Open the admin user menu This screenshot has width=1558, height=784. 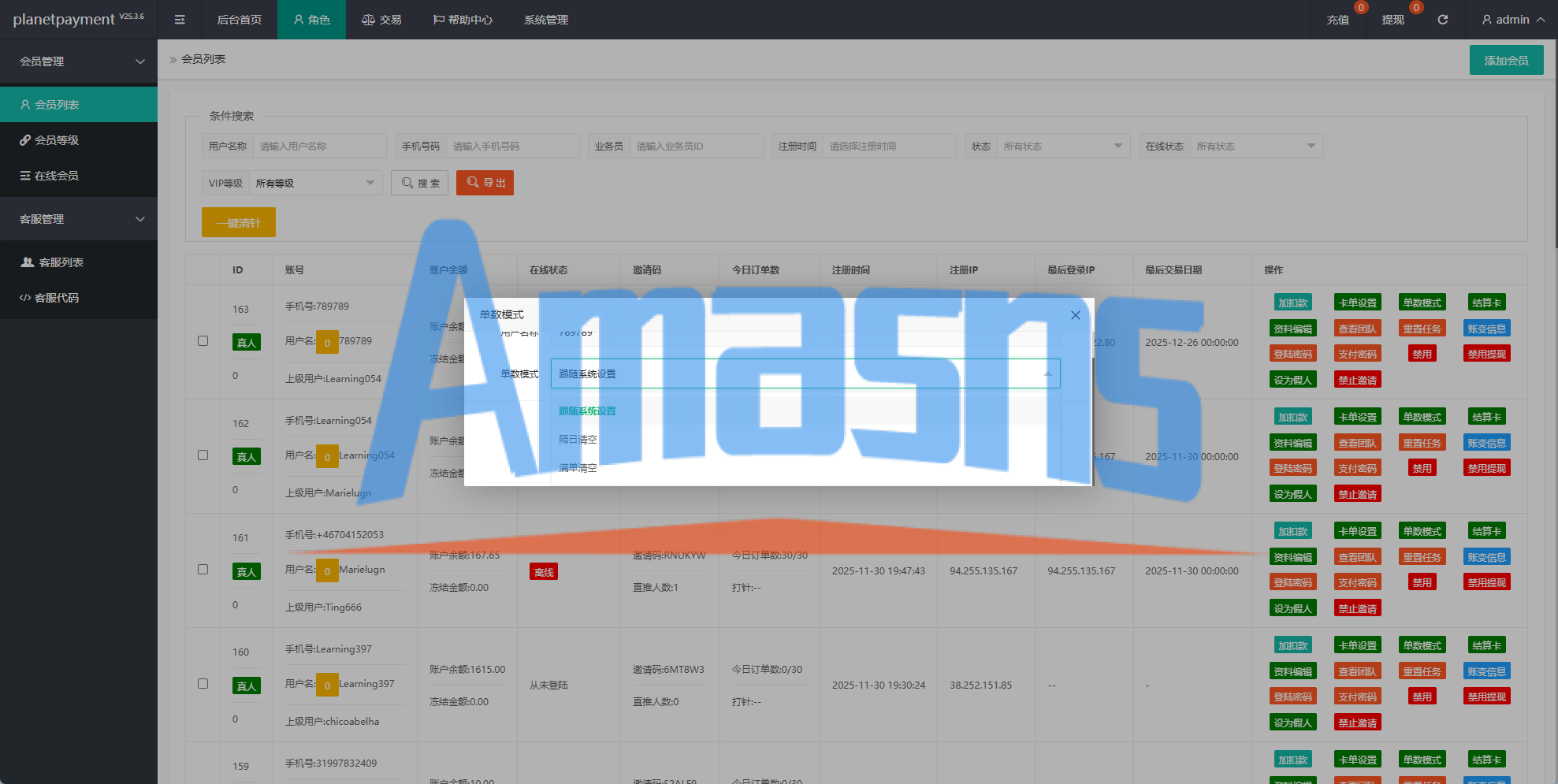[x=1513, y=20]
